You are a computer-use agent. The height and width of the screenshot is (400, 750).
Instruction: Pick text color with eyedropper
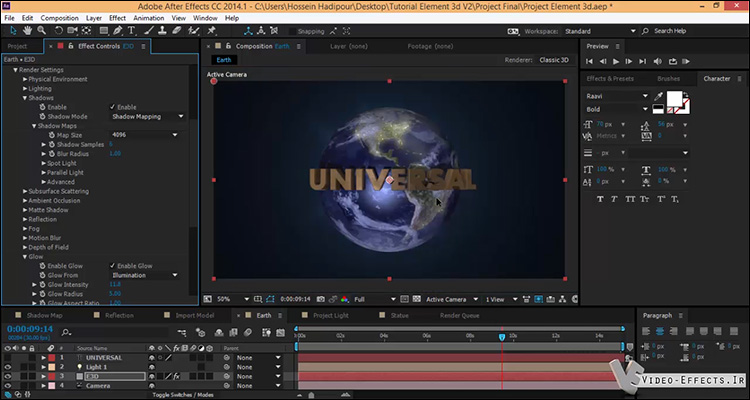coord(659,97)
